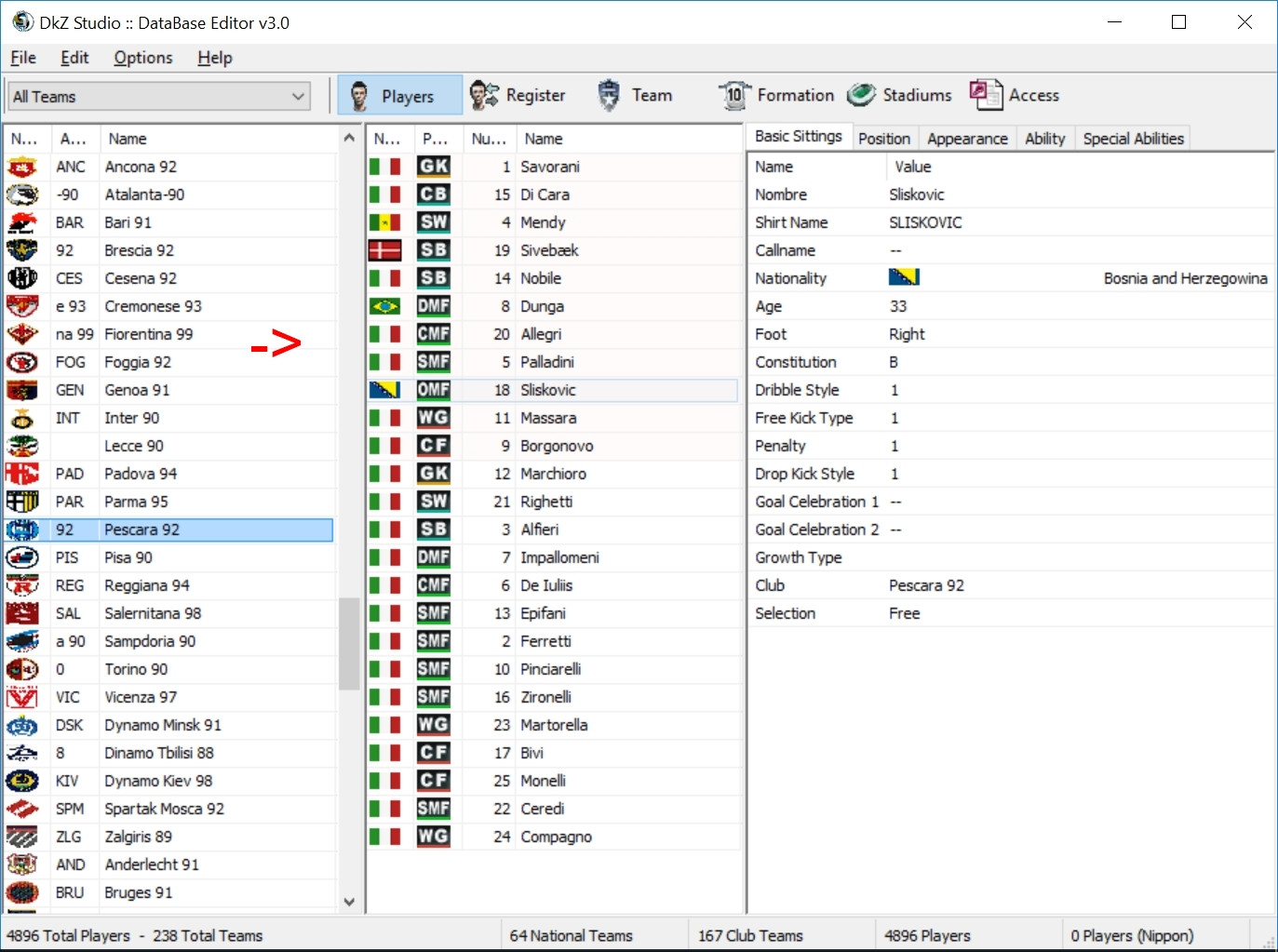Select player Borgonovo in the list
The height and width of the screenshot is (952, 1278).
coord(553,446)
